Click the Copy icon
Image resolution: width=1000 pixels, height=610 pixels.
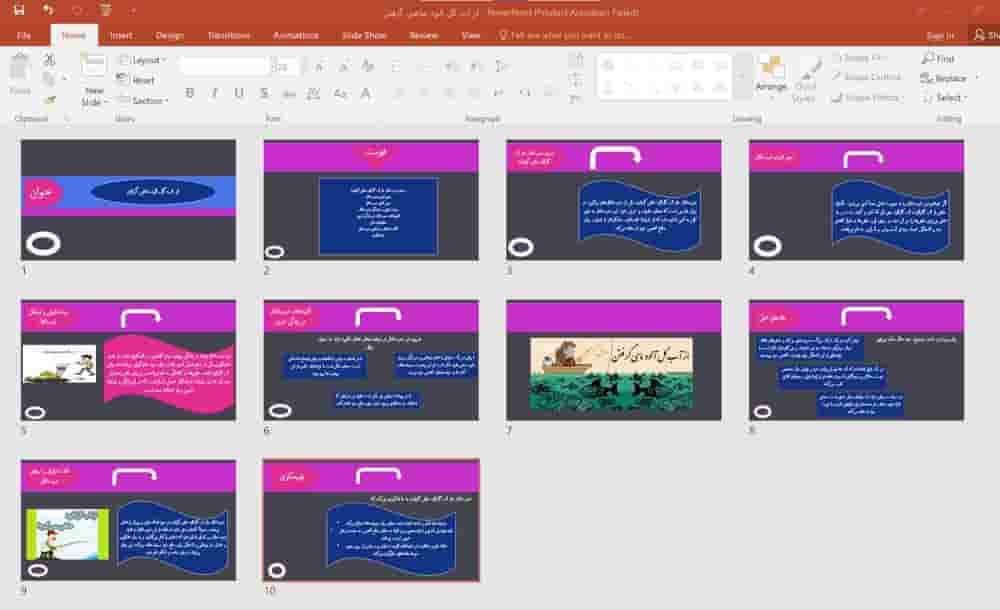coord(48,78)
